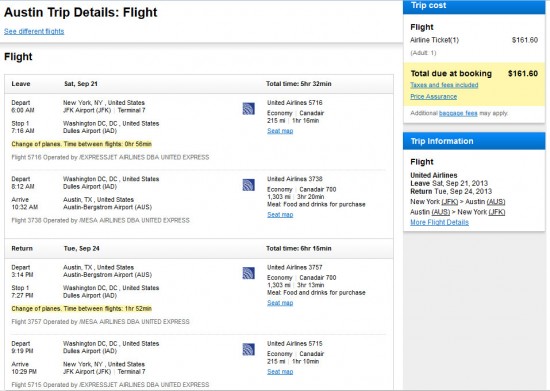Click United Airlines logo for flight 3738
Screen dimensions: 550x391
248,185
